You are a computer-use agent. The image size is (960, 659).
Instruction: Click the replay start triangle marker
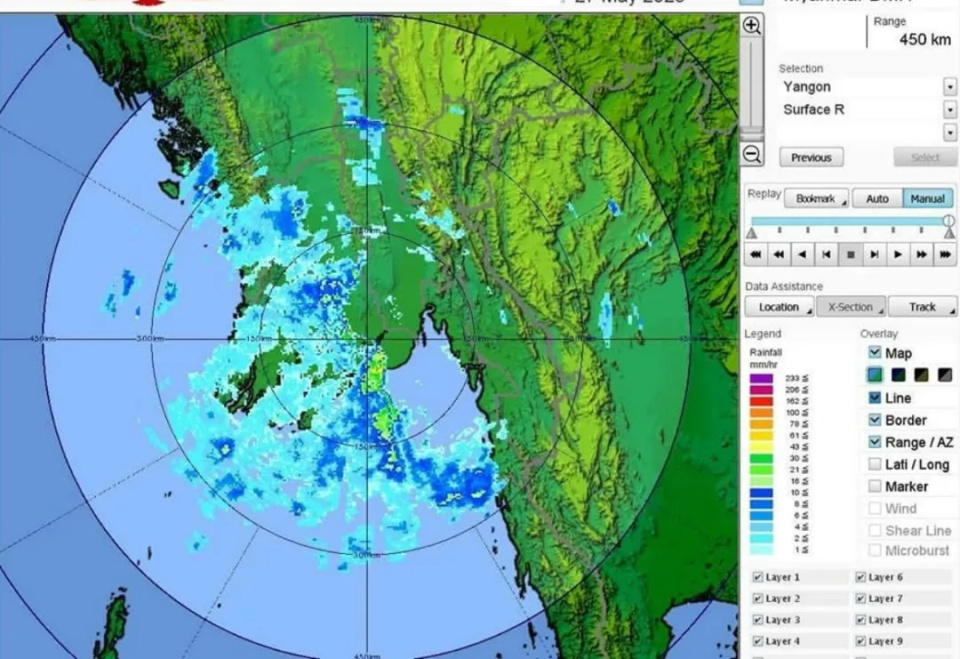click(x=752, y=233)
